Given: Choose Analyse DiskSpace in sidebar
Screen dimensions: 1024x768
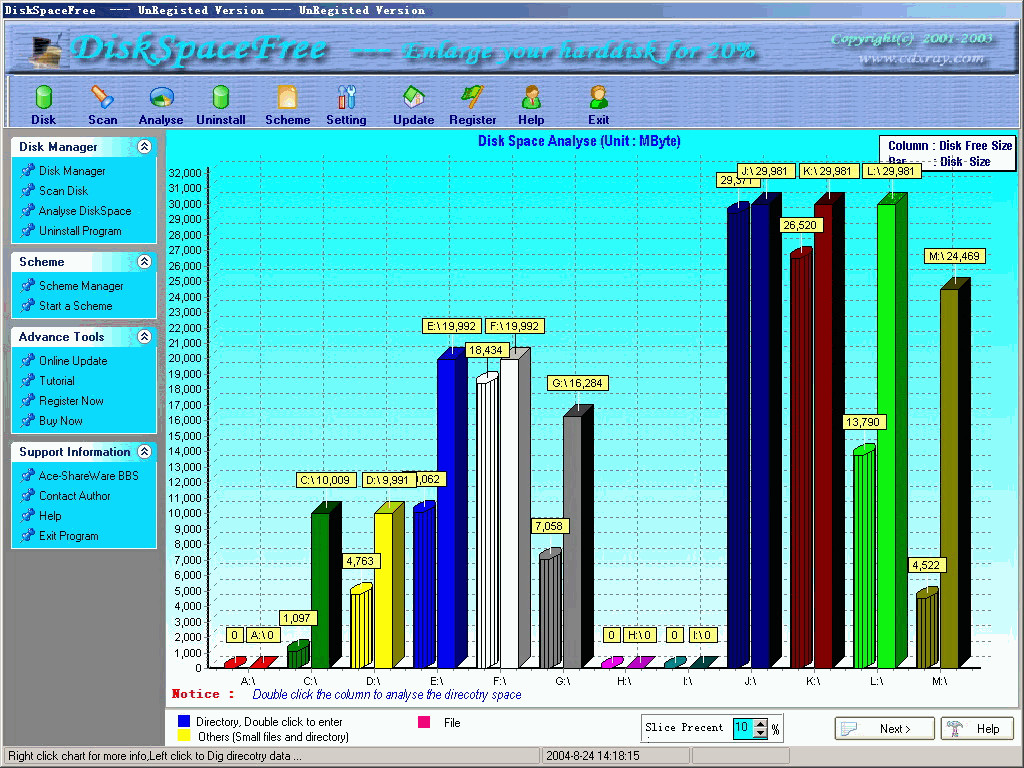Looking at the screenshot, I should (x=85, y=211).
